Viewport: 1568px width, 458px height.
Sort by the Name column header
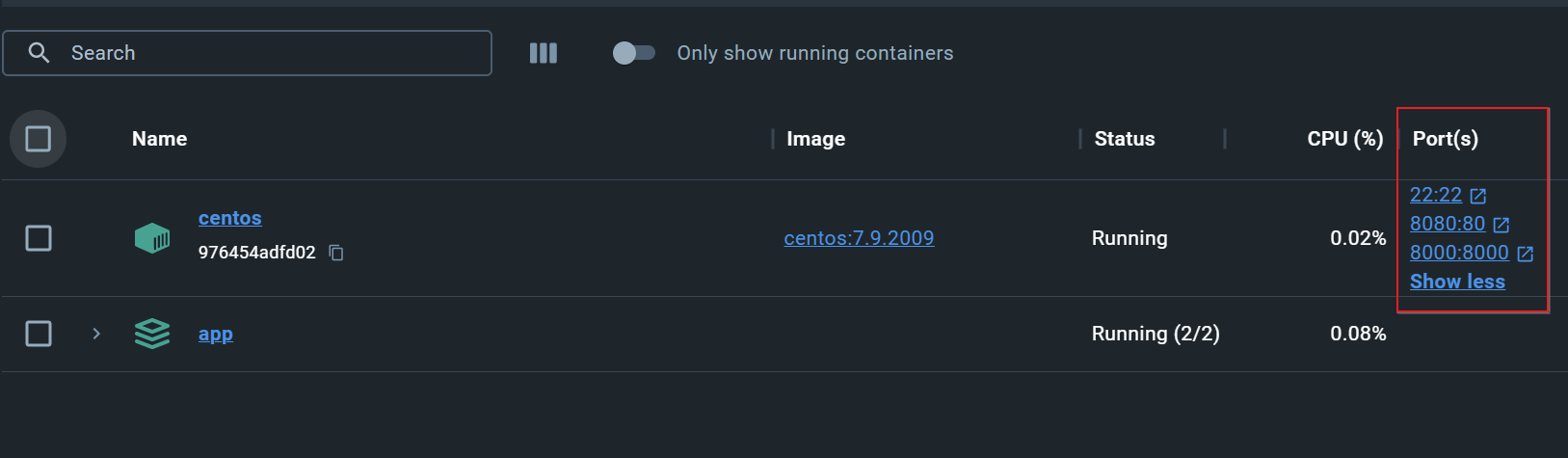pyautogui.click(x=160, y=139)
